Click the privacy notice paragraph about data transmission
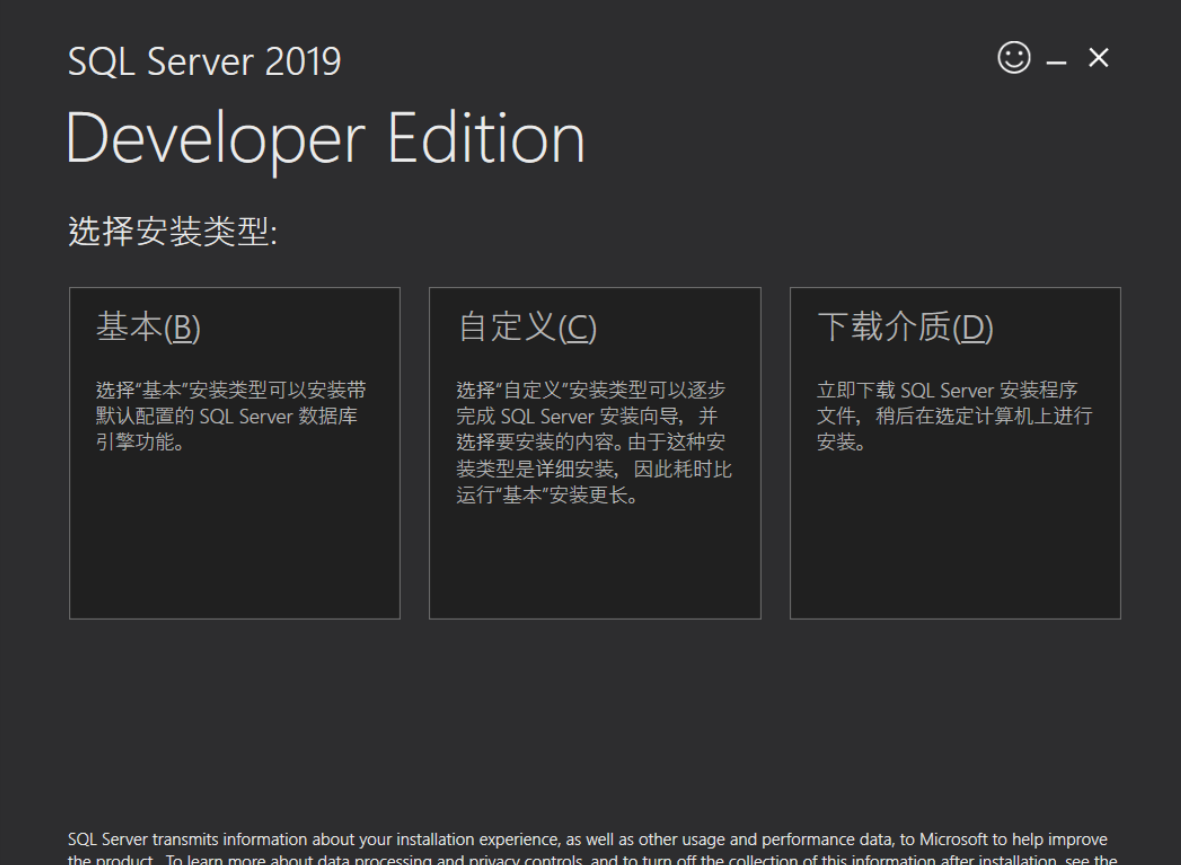Viewport: 1181px width, 865px height. pyautogui.click(x=592, y=848)
